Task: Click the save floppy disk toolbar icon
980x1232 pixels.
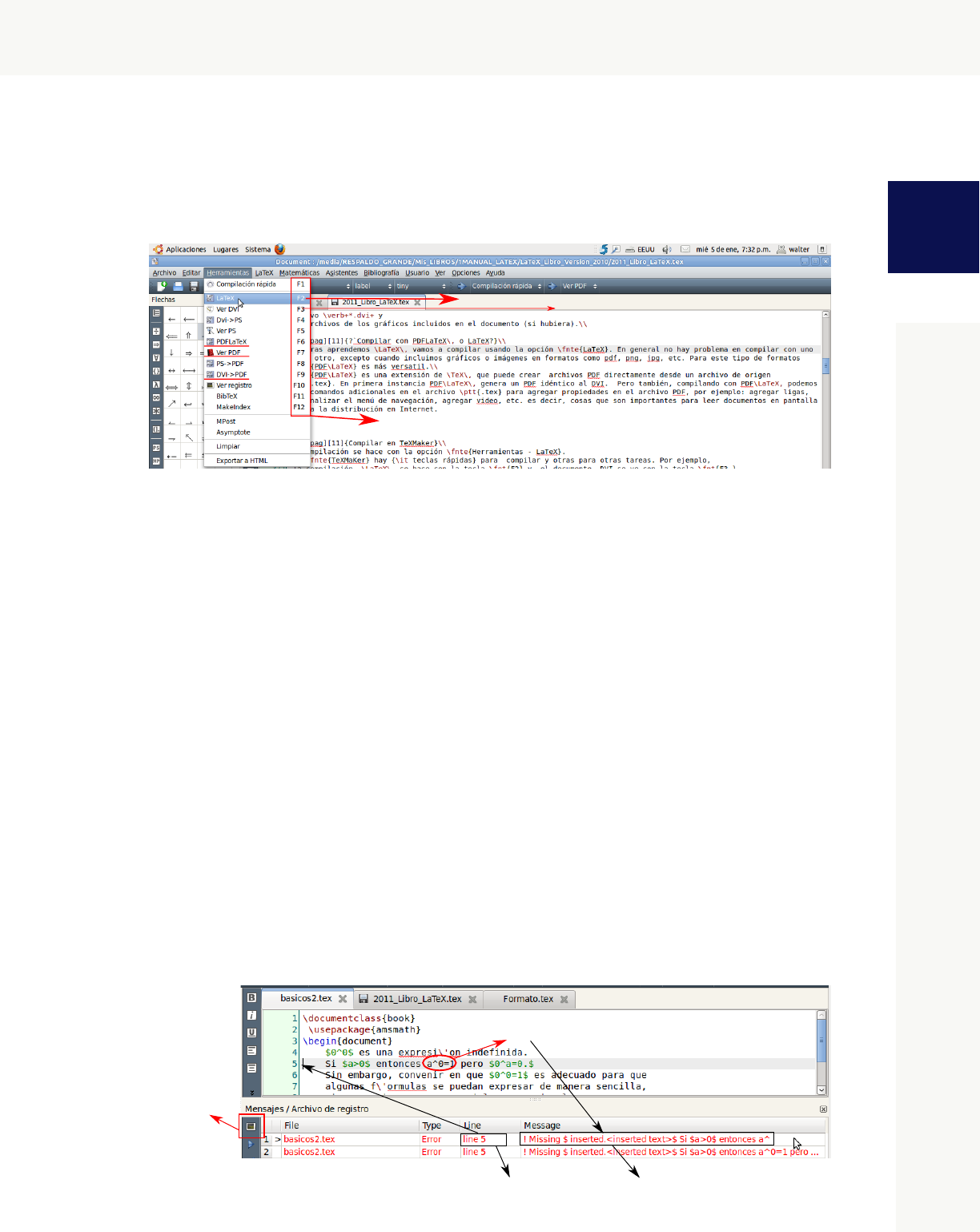Action: coord(193,286)
